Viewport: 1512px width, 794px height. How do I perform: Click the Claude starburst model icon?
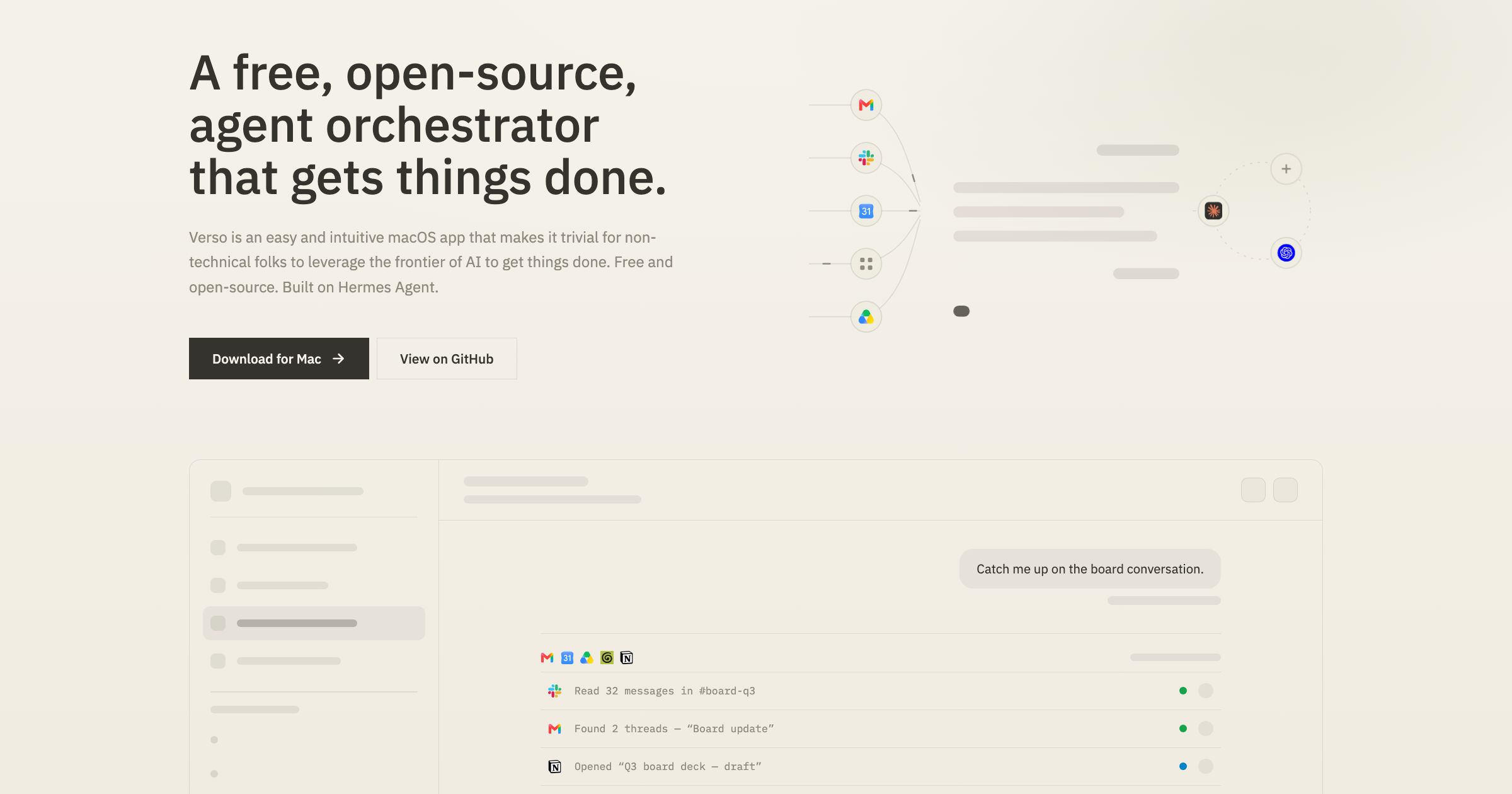pos(1213,210)
